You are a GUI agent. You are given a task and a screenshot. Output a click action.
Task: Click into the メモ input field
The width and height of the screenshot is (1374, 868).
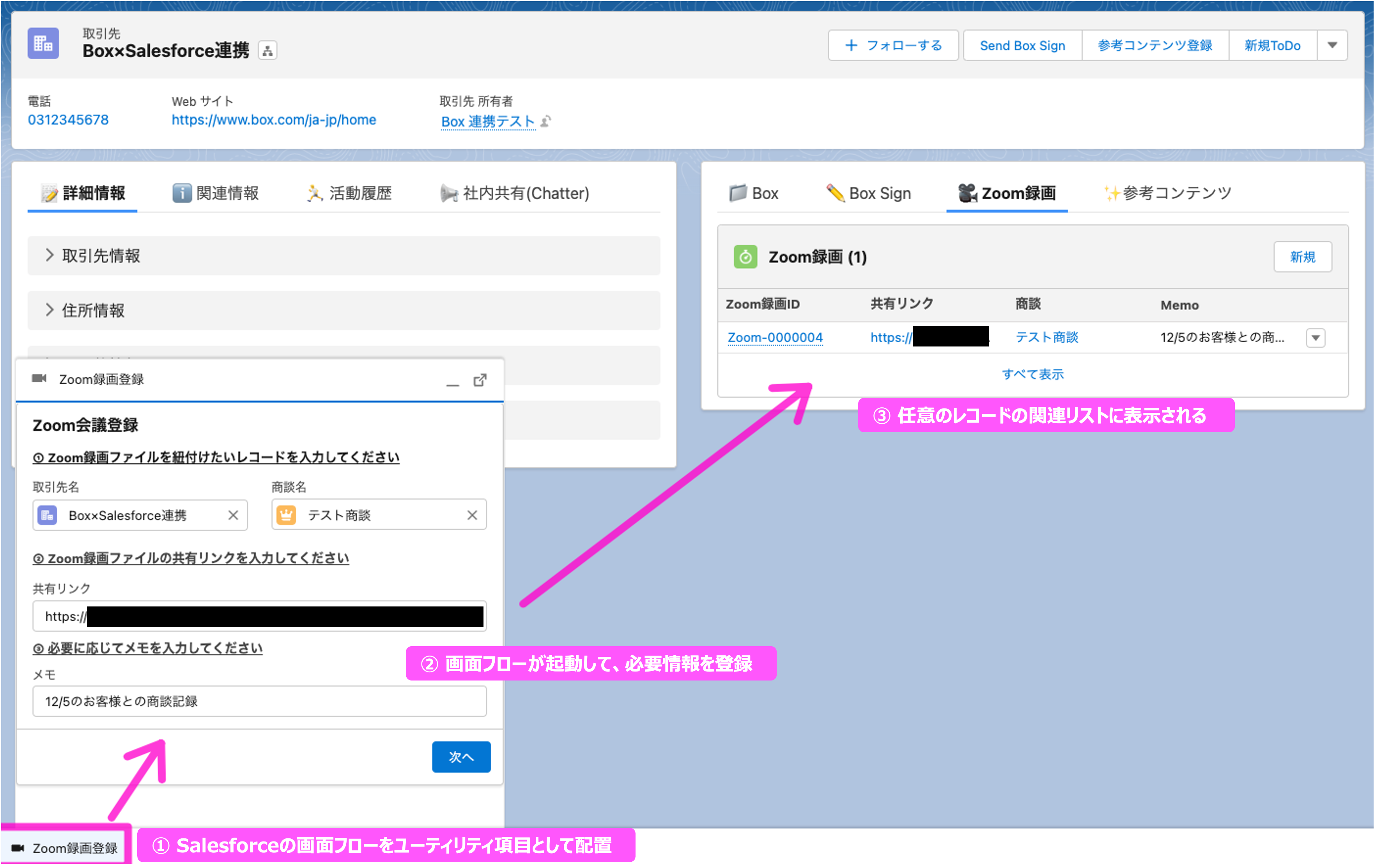[x=259, y=701]
